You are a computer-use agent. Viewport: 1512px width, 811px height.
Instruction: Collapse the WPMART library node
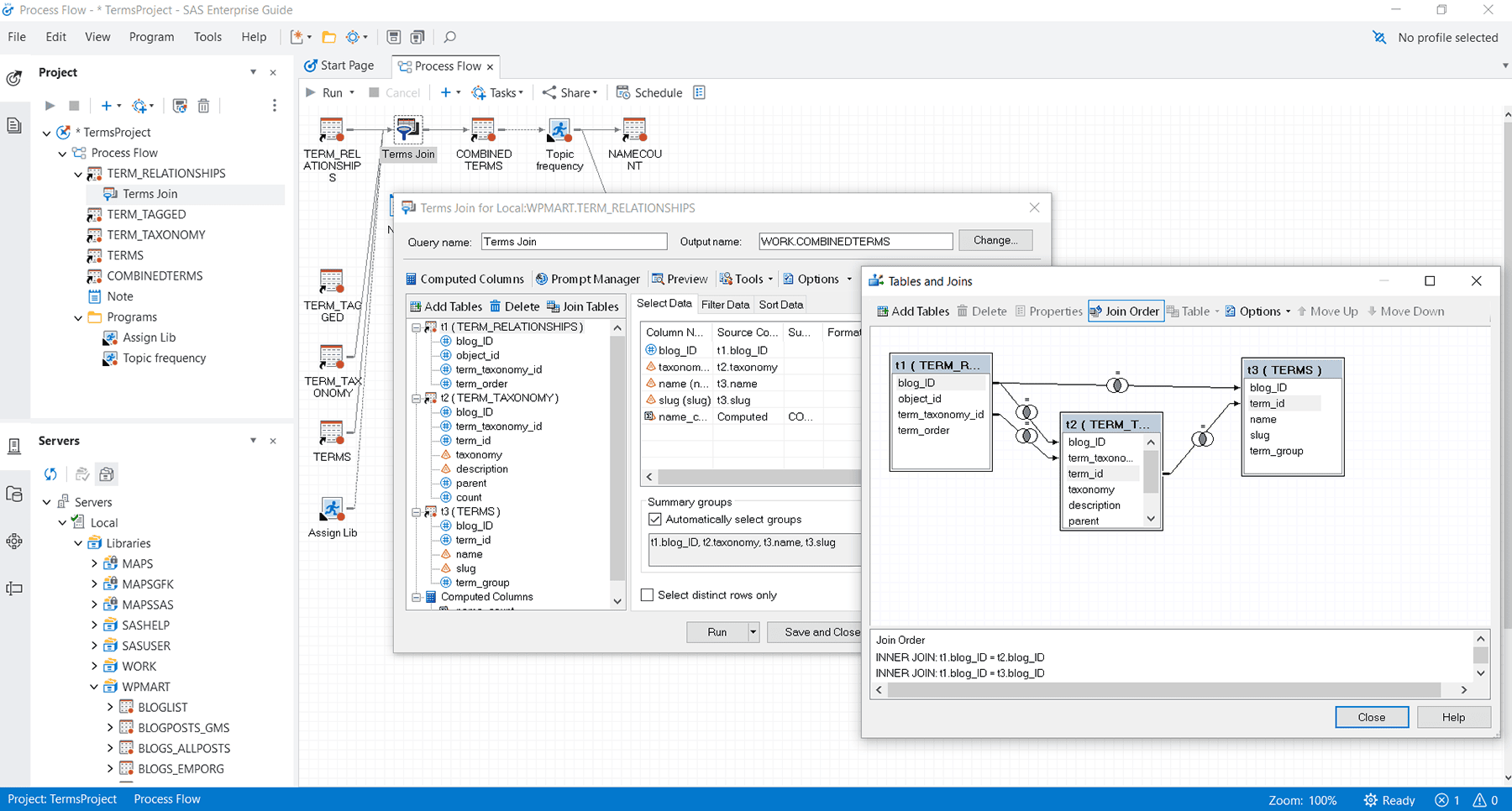coord(94,687)
